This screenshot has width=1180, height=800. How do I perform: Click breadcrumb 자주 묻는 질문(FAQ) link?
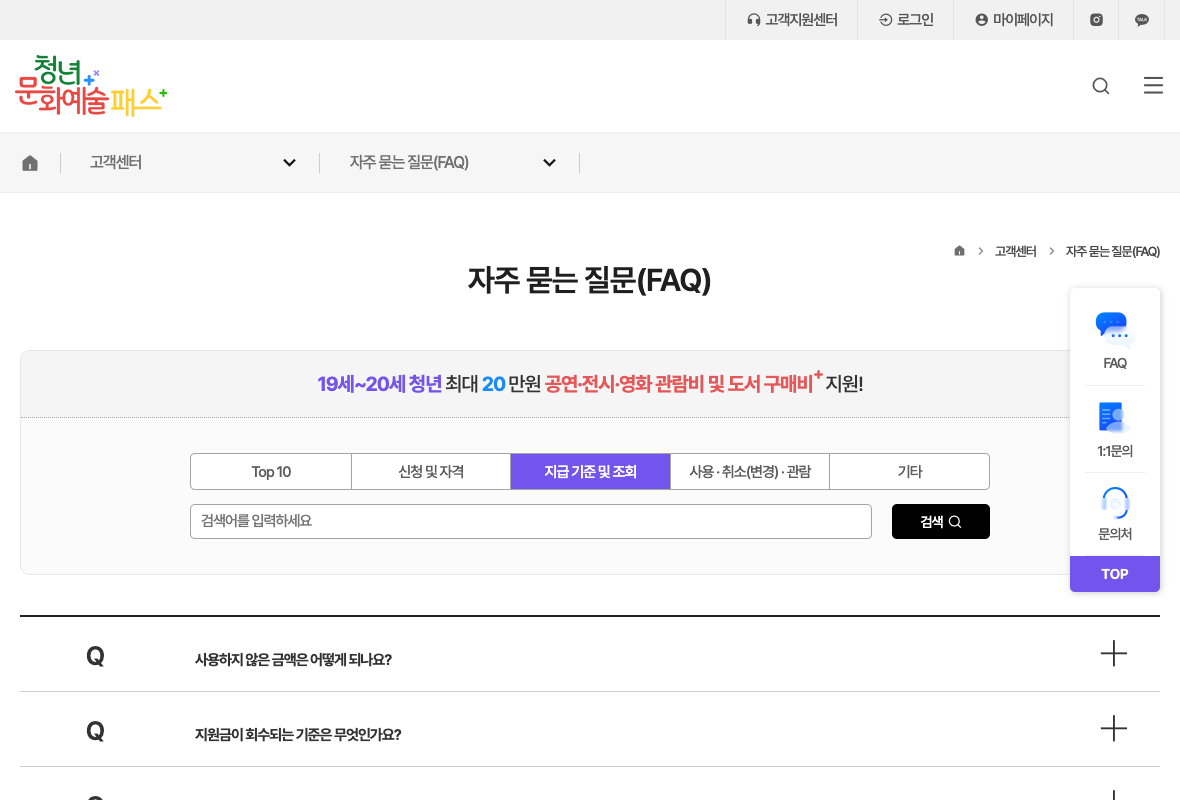(1112, 251)
